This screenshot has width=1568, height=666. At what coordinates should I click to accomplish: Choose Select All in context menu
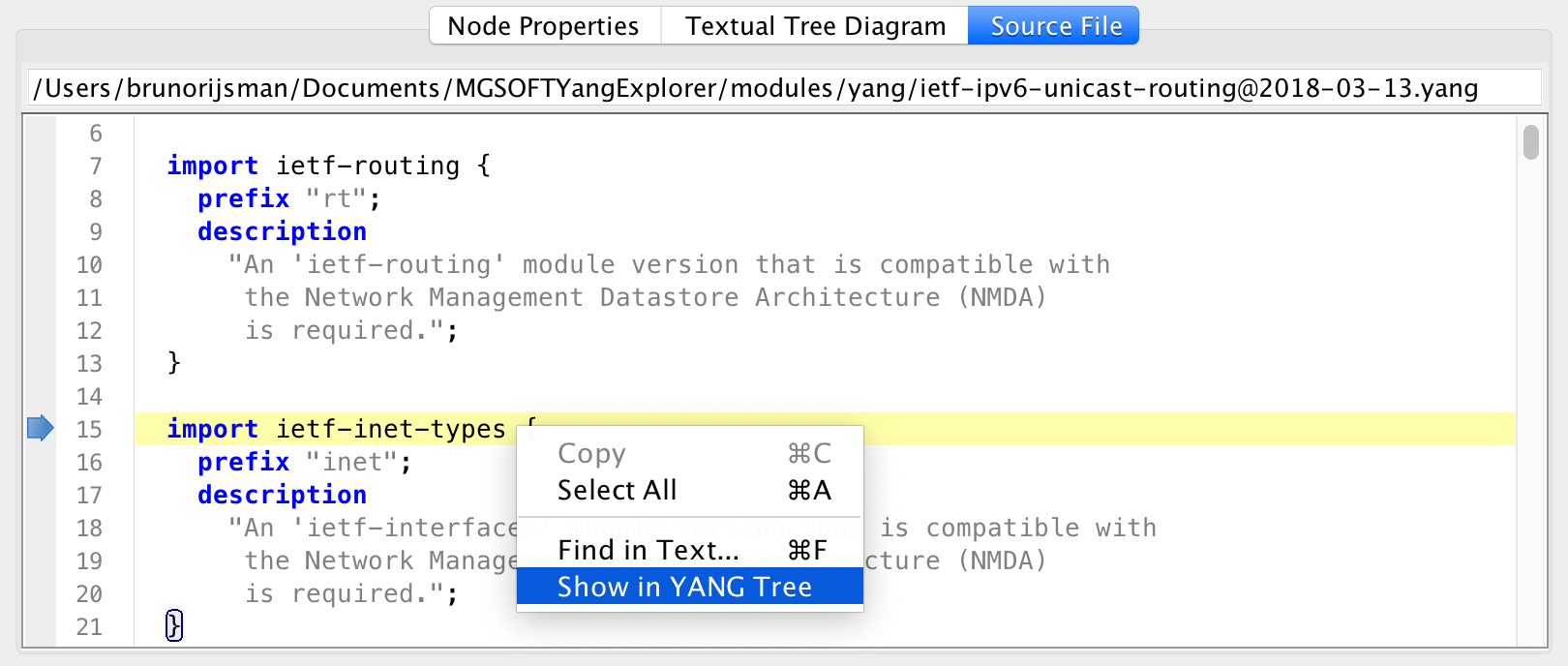click(690, 490)
